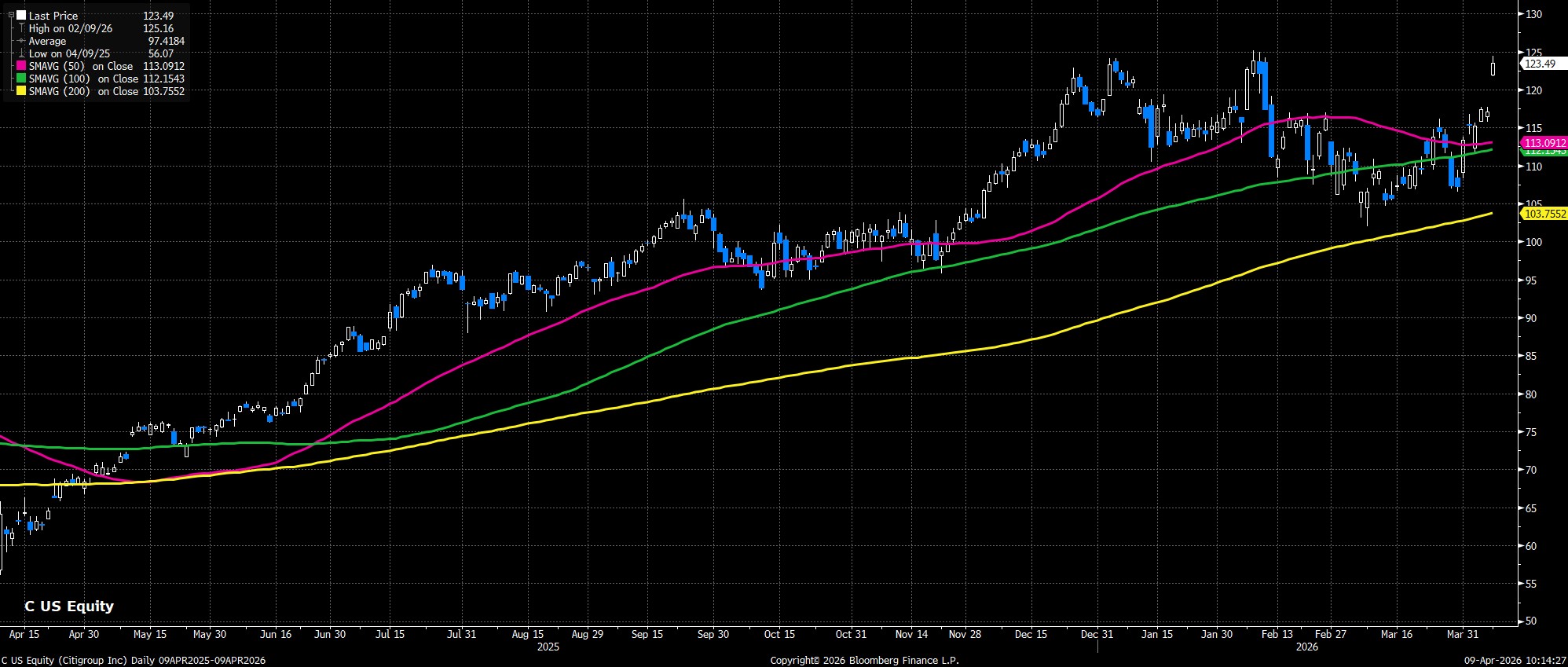Click the Dec 31 date axis marker
Screen dimensions: 1568x667
click(x=1097, y=634)
